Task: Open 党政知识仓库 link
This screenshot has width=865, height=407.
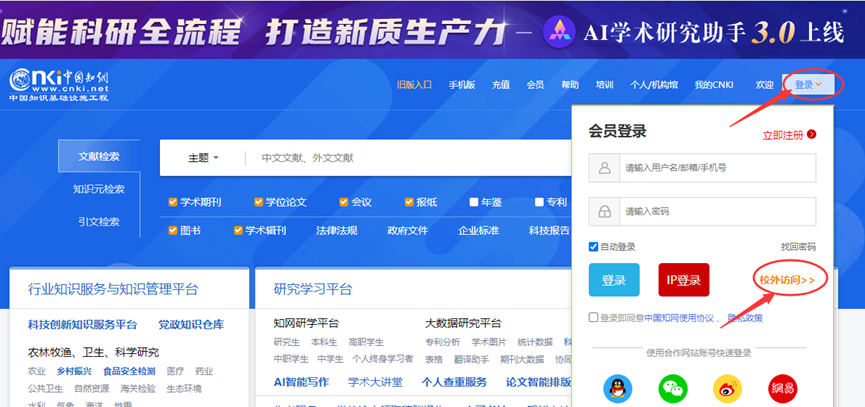Action: point(191,324)
